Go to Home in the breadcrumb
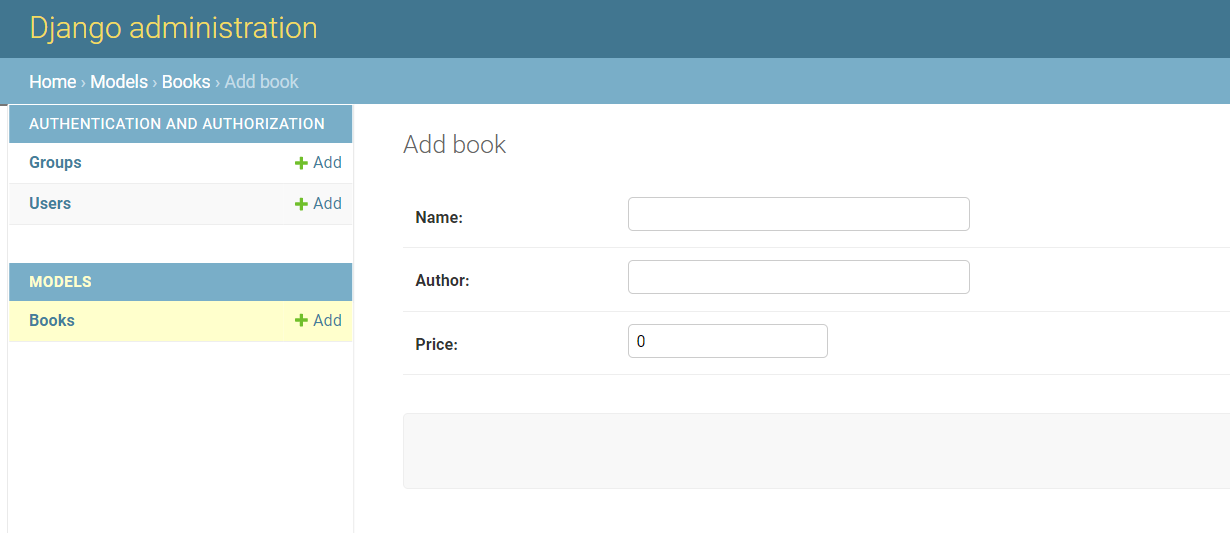The width and height of the screenshot is (1230, 533). pos(52,82)
